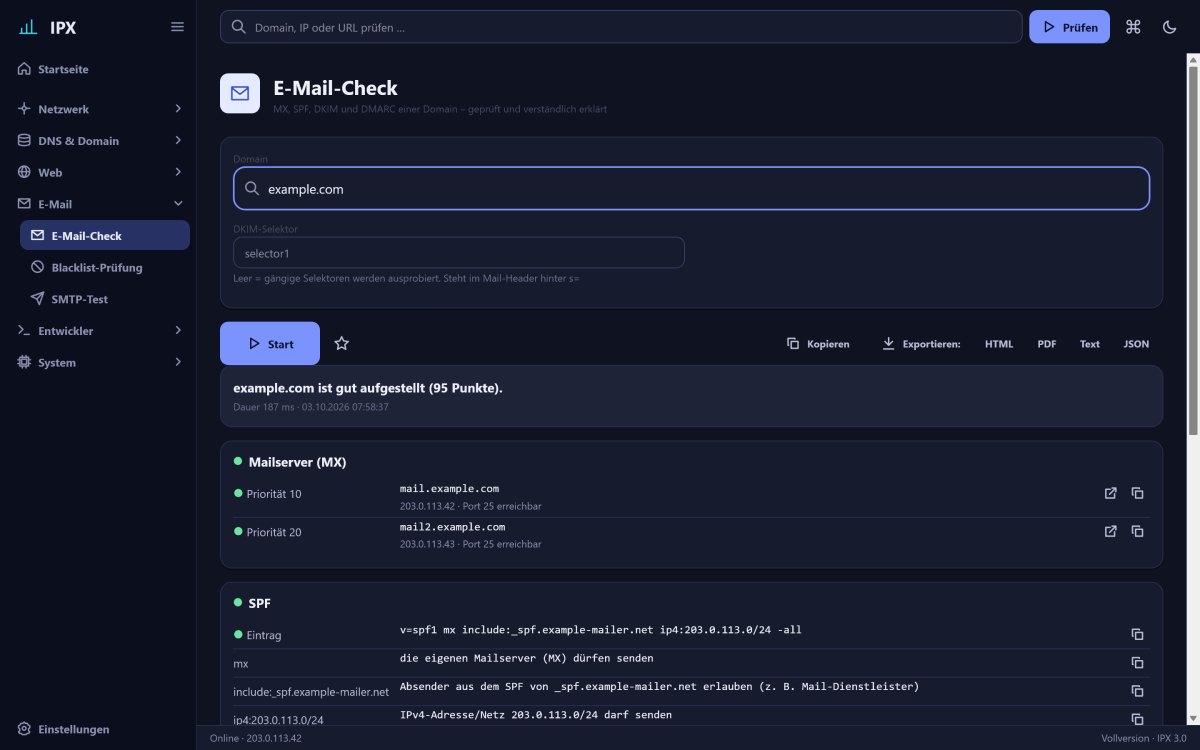Screen dimensions: 1200x750
Task: Copy the v=spf1 record entry
Action: pyautogui.click(x=1137, y=634)
